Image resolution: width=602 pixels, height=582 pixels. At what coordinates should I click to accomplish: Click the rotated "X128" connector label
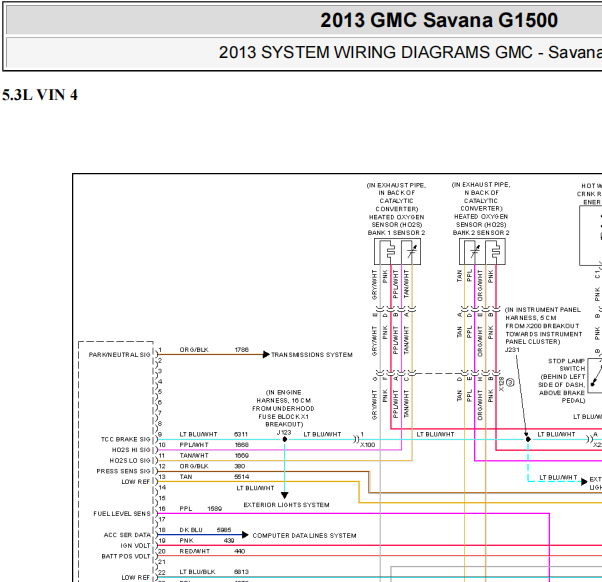tap(501, 384)
